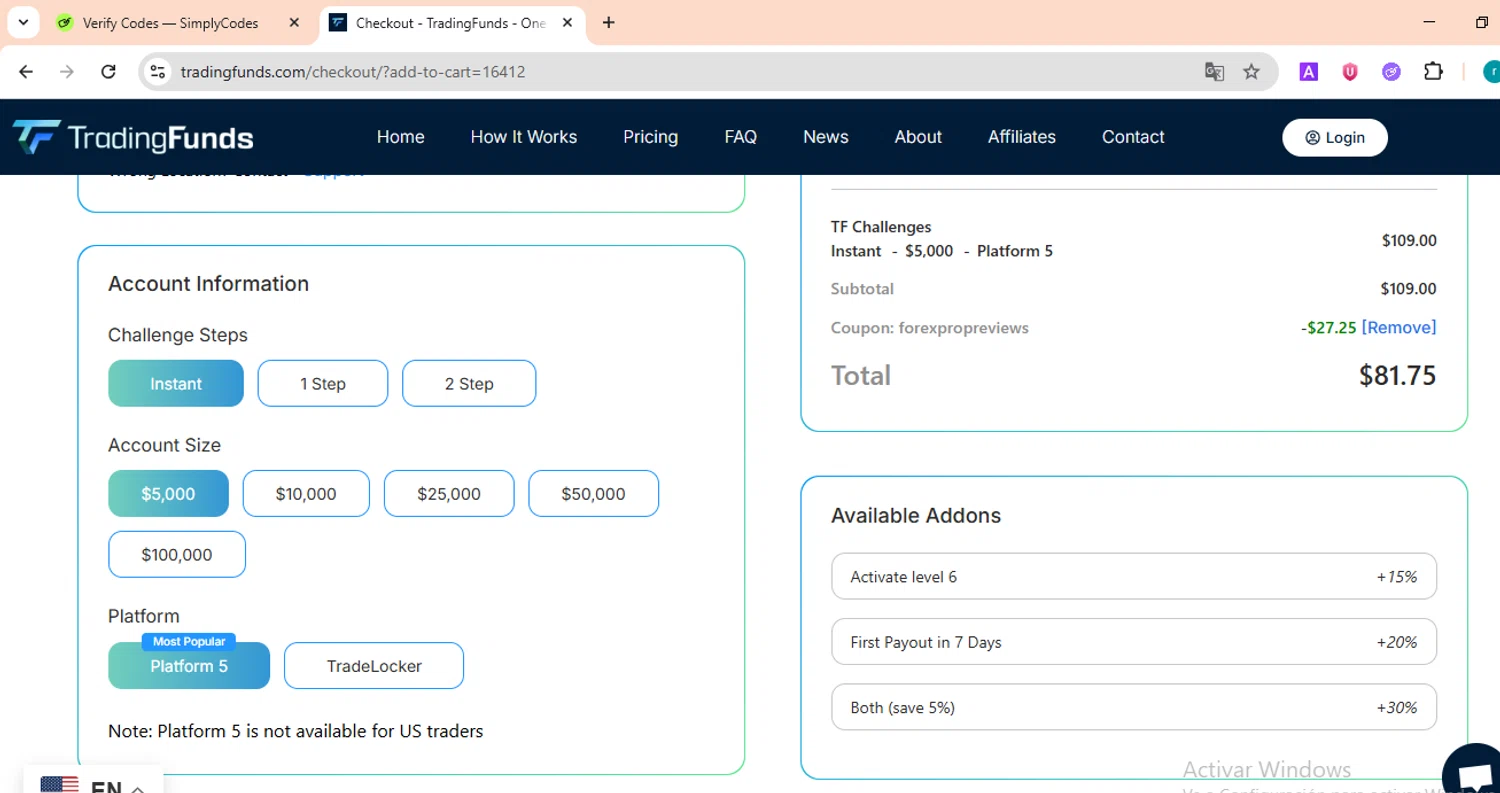
Task: Select the Instant challenge step
Action: point(176,383)
